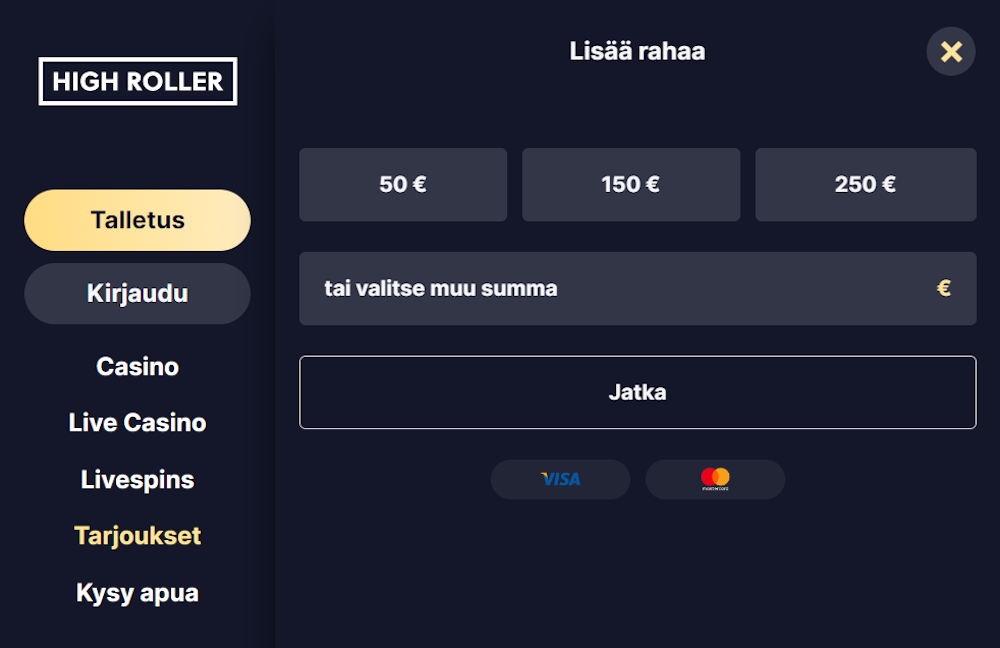1000x648 pixels.
Task: Open the Live Casino section
Action: (137, 422)
